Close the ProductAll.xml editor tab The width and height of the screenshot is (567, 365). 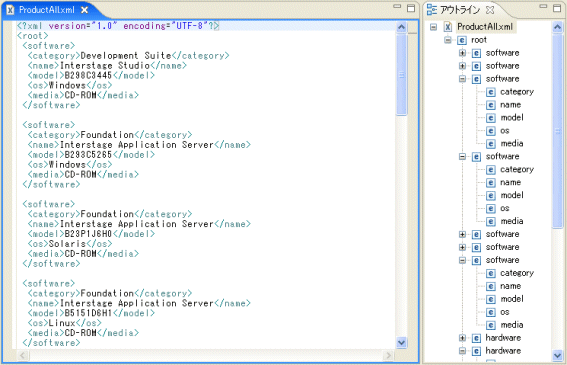click(x=84, y=10)
